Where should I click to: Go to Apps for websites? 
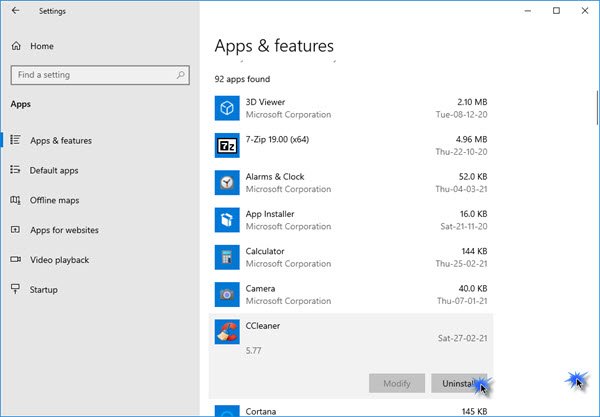point(63,230)
